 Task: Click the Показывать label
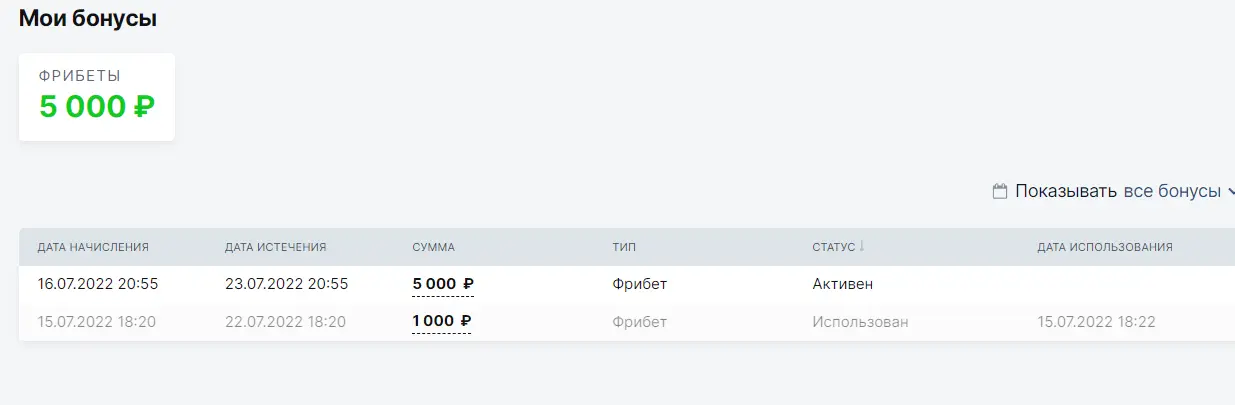(x=1066, y=191)
